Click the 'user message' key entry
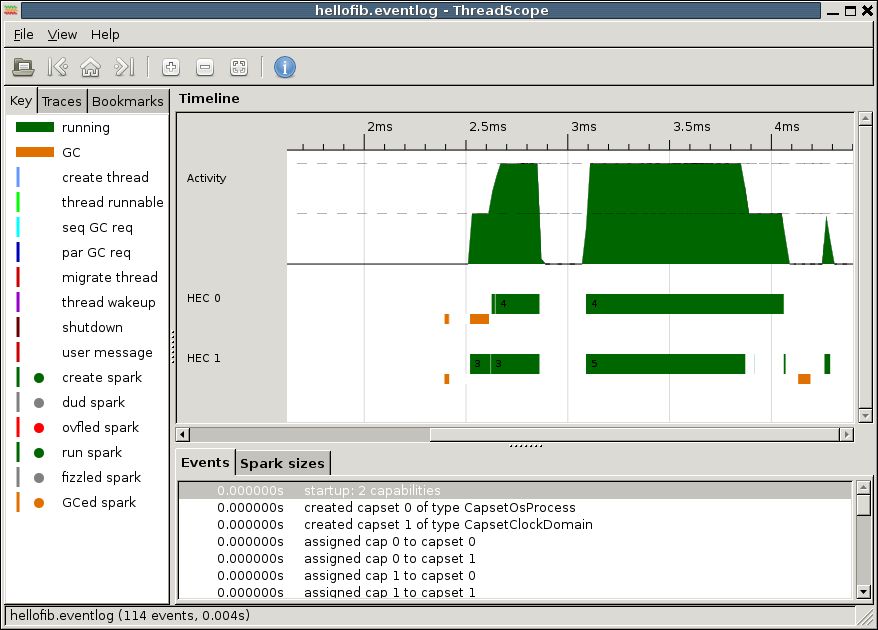 [107, 352]
